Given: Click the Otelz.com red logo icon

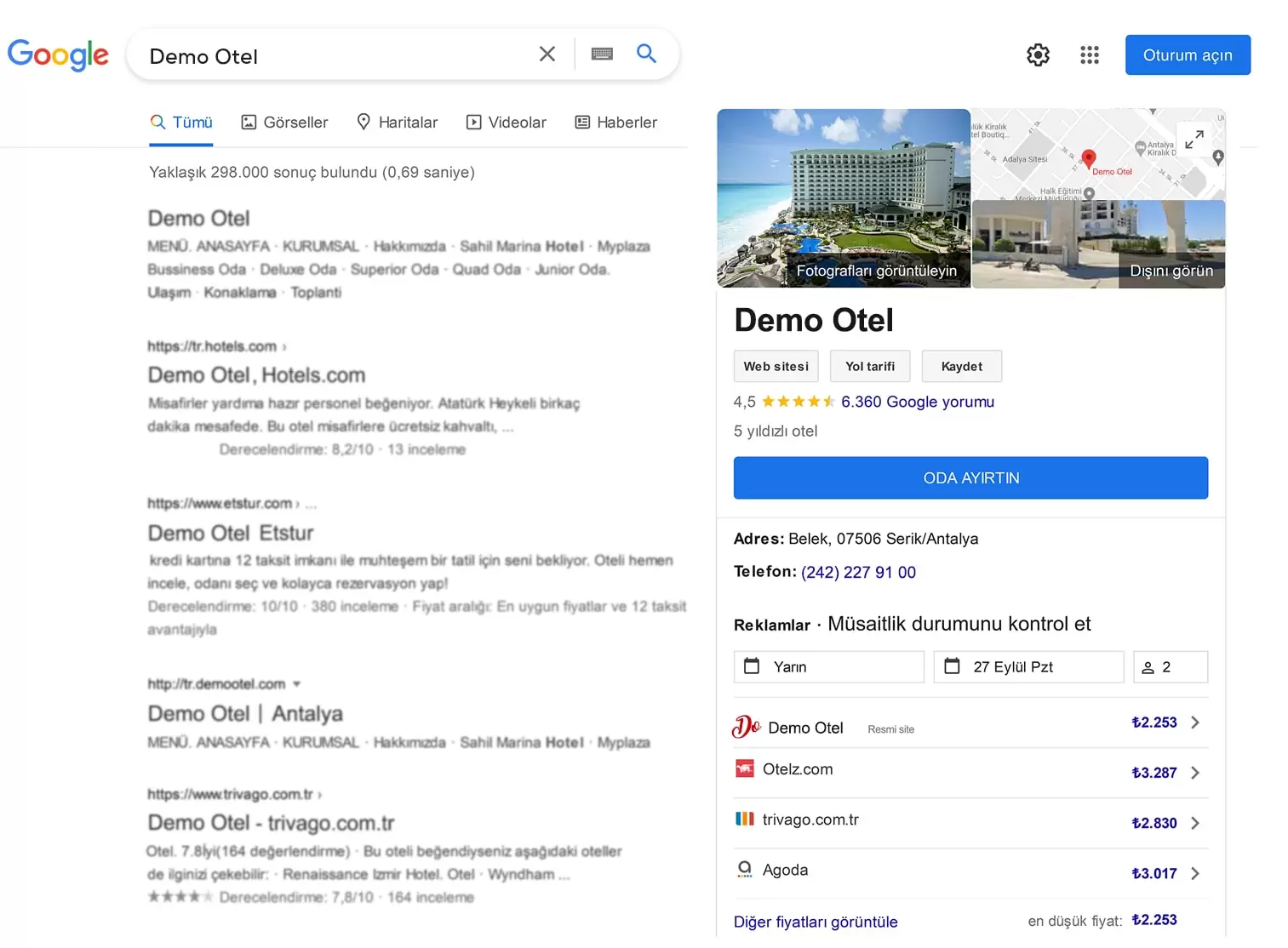Looking at the screenshot, I should [745, 768].
